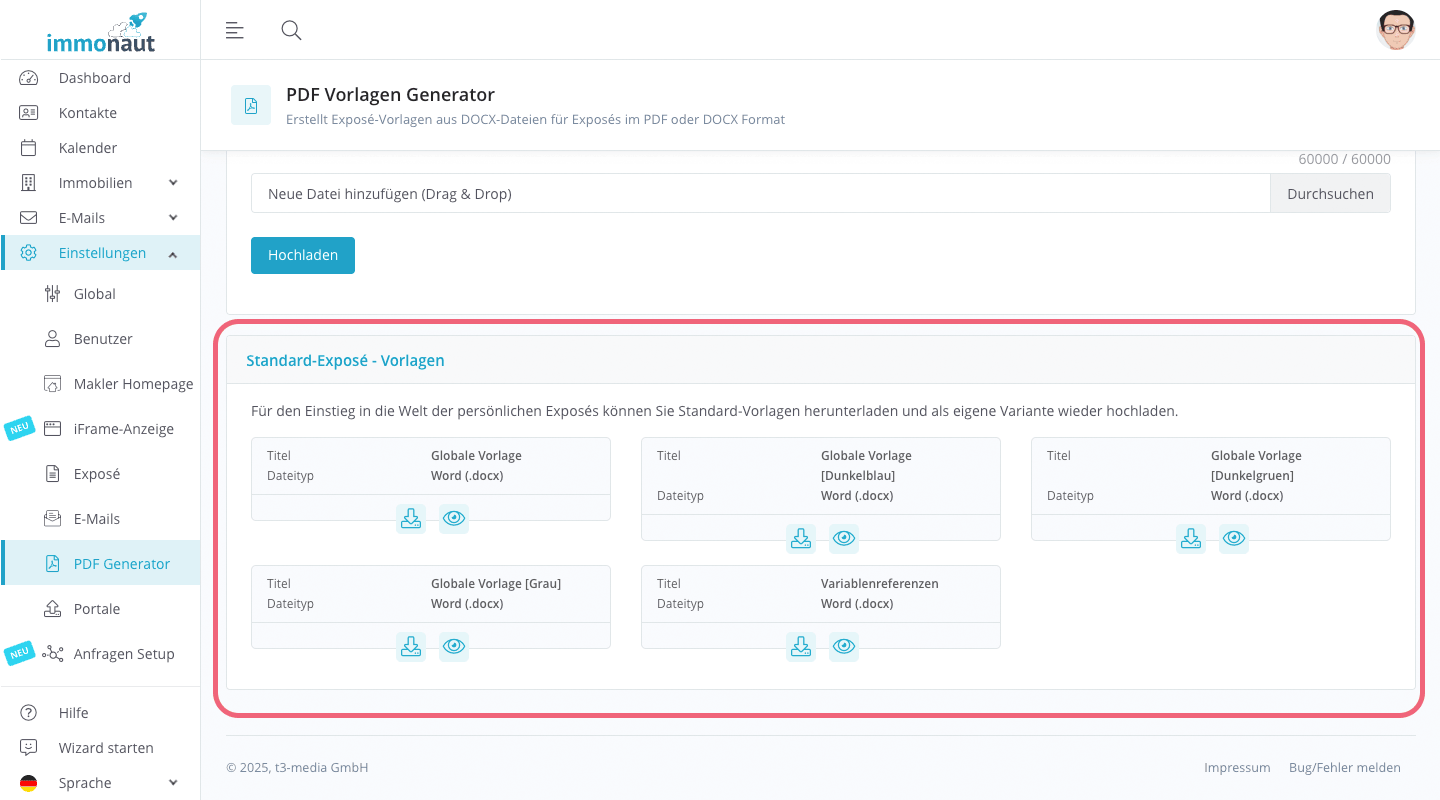Open the user avatar menu
This screenshot has height=800, width=1440.
click(x=1395, y=30)
